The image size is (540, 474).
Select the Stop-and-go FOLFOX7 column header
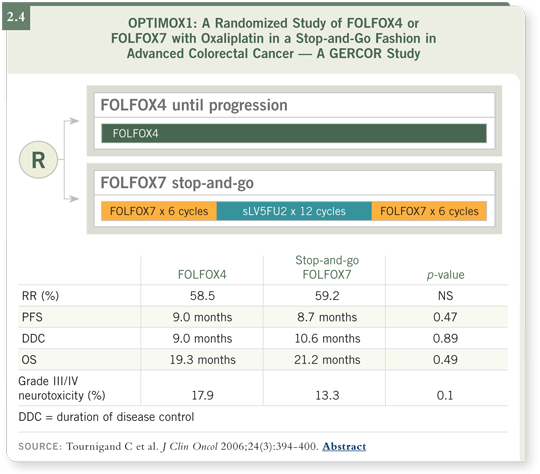[x=327, y=267]
